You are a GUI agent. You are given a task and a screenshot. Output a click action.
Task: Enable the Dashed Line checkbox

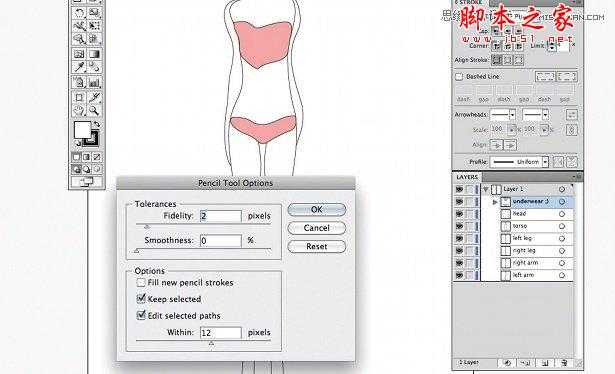[459, 76]
